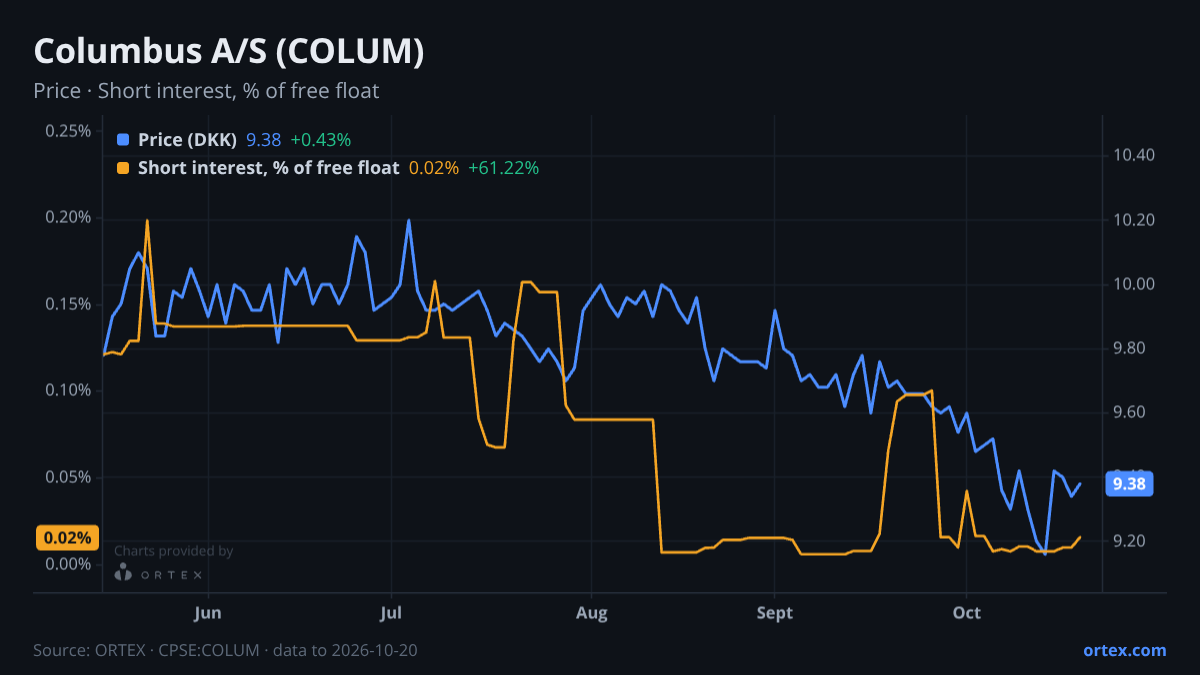Click the +61.22% short interest change
The width and height of the screenshot is (1200, 675).
(504, 168)
